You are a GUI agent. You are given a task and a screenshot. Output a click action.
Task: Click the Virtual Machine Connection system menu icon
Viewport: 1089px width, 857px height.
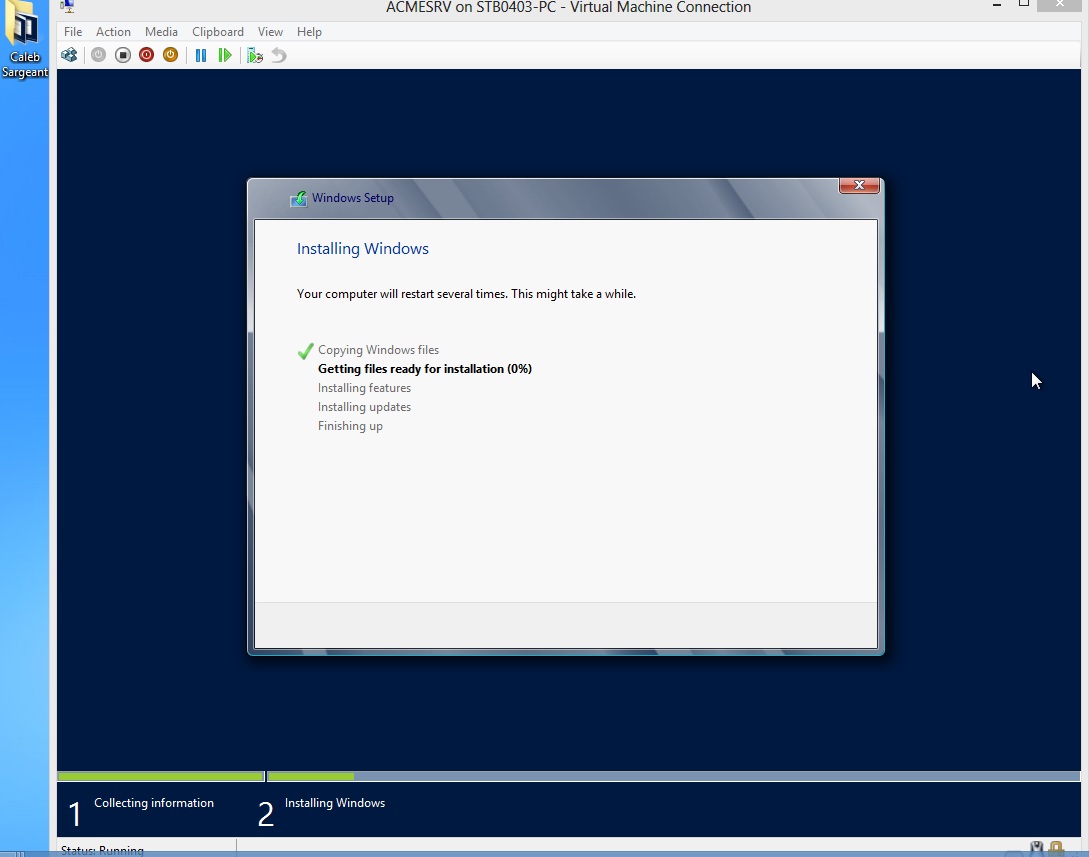click(x=67, y=6)
